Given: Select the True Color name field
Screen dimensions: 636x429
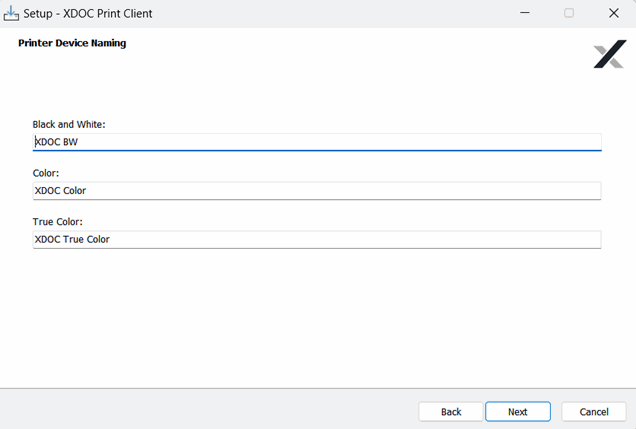Looking at the screenshot, I should 316,239.
